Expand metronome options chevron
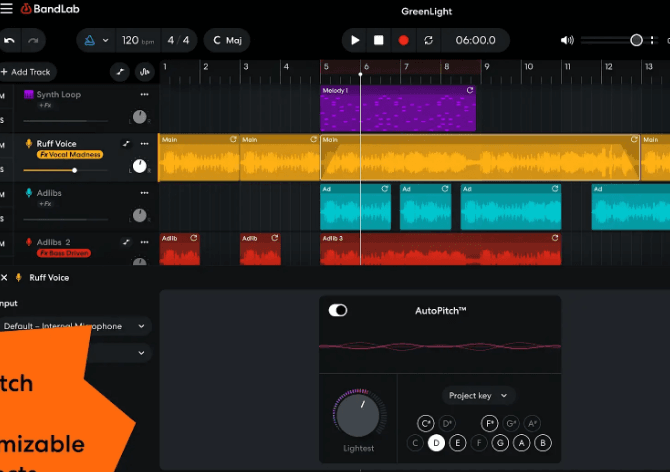Image resolution: width=670 pixels, height=472 pixels. pyautogui.click(x=106, y=41)
